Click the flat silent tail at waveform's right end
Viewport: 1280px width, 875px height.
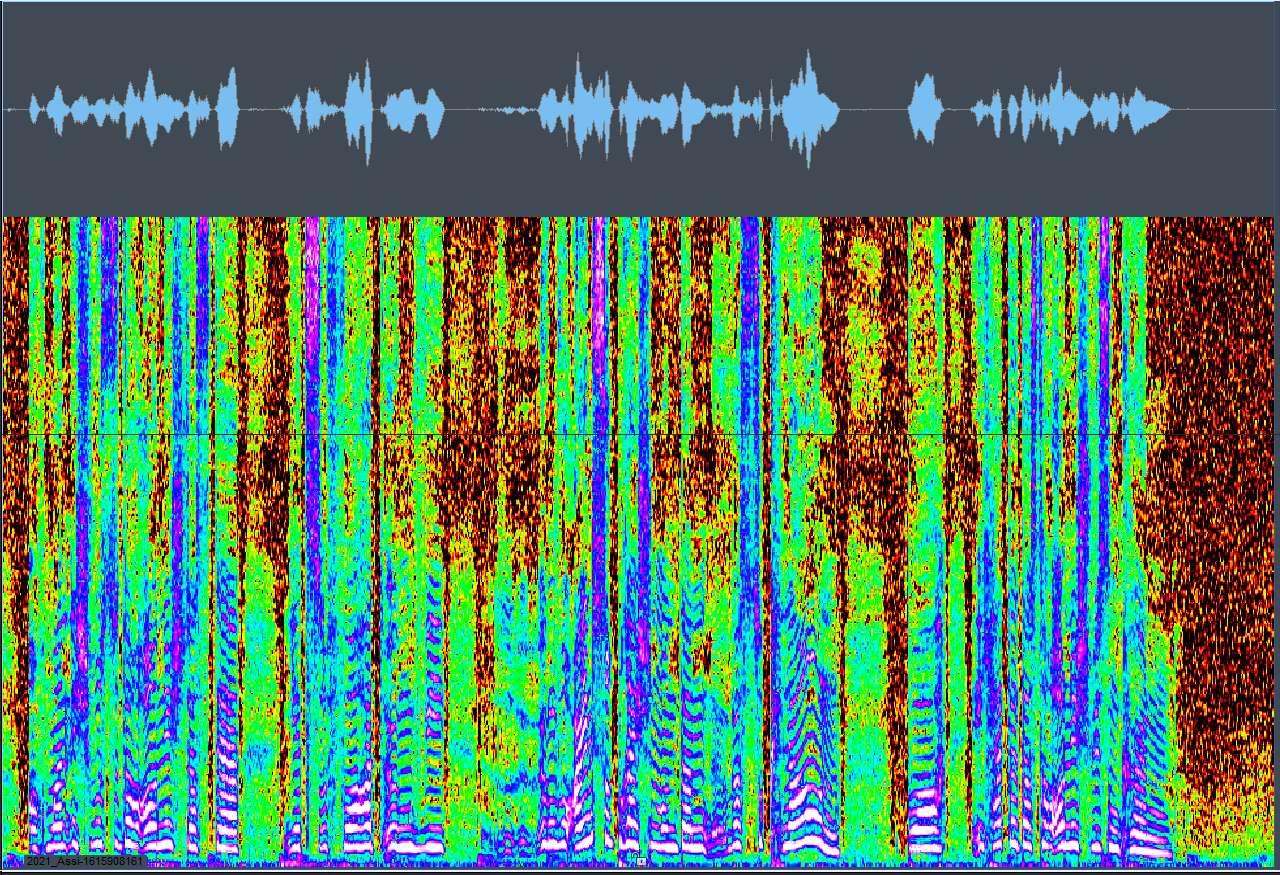[x=1225, y=109]
